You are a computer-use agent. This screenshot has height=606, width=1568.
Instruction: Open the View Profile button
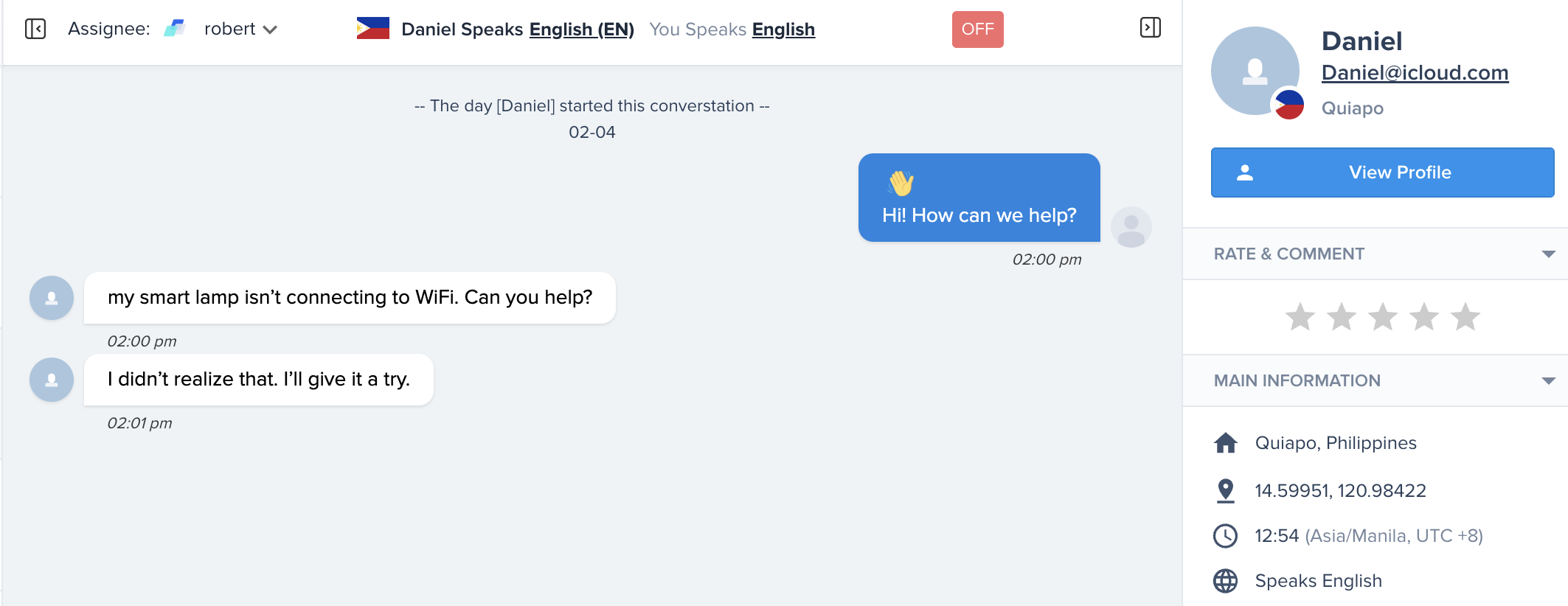pyautogui.click(x=1382, y=173)
